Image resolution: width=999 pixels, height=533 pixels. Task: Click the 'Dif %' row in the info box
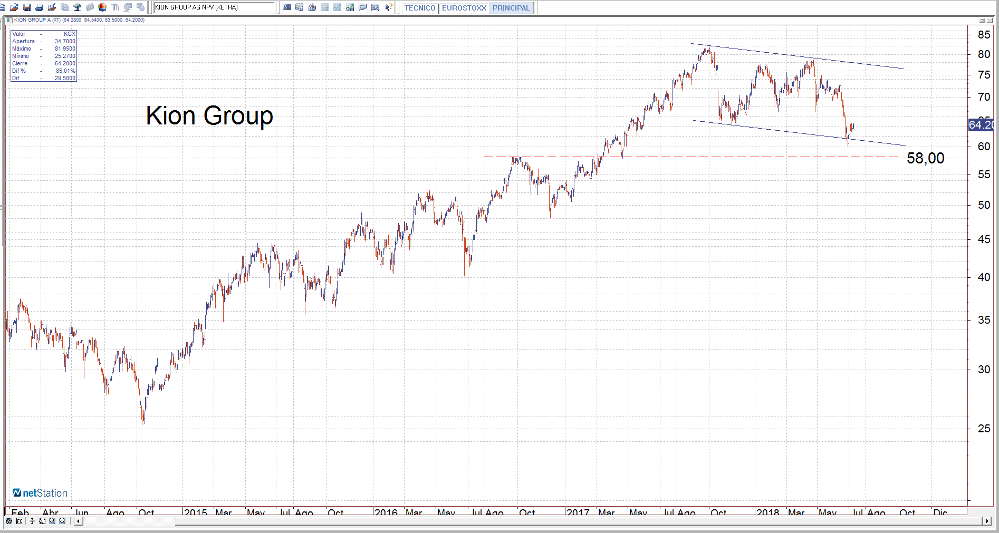pos(43,70)
